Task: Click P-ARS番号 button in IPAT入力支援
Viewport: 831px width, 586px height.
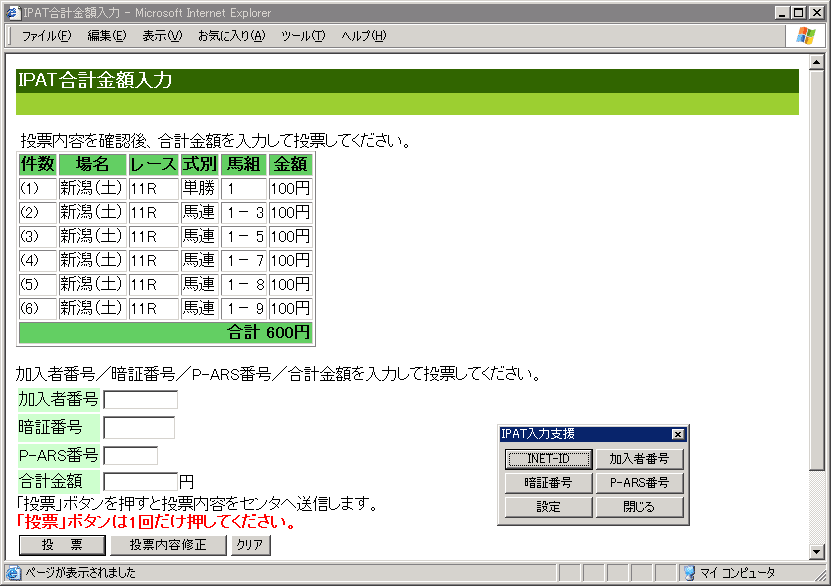Action: (639, 483)
